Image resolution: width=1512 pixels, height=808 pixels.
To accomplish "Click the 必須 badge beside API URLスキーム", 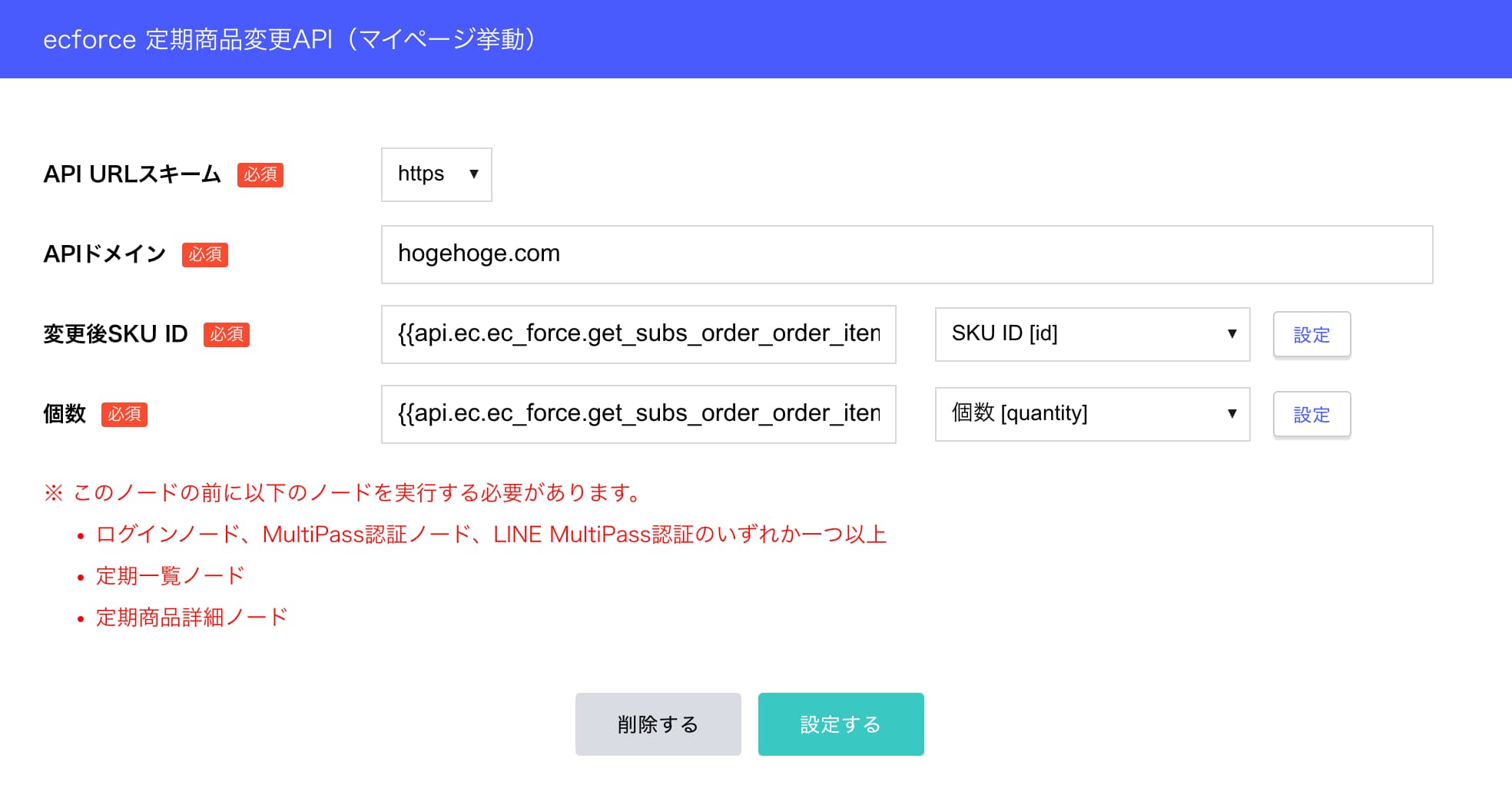I will pyautogui.click(x=260, y=174).
